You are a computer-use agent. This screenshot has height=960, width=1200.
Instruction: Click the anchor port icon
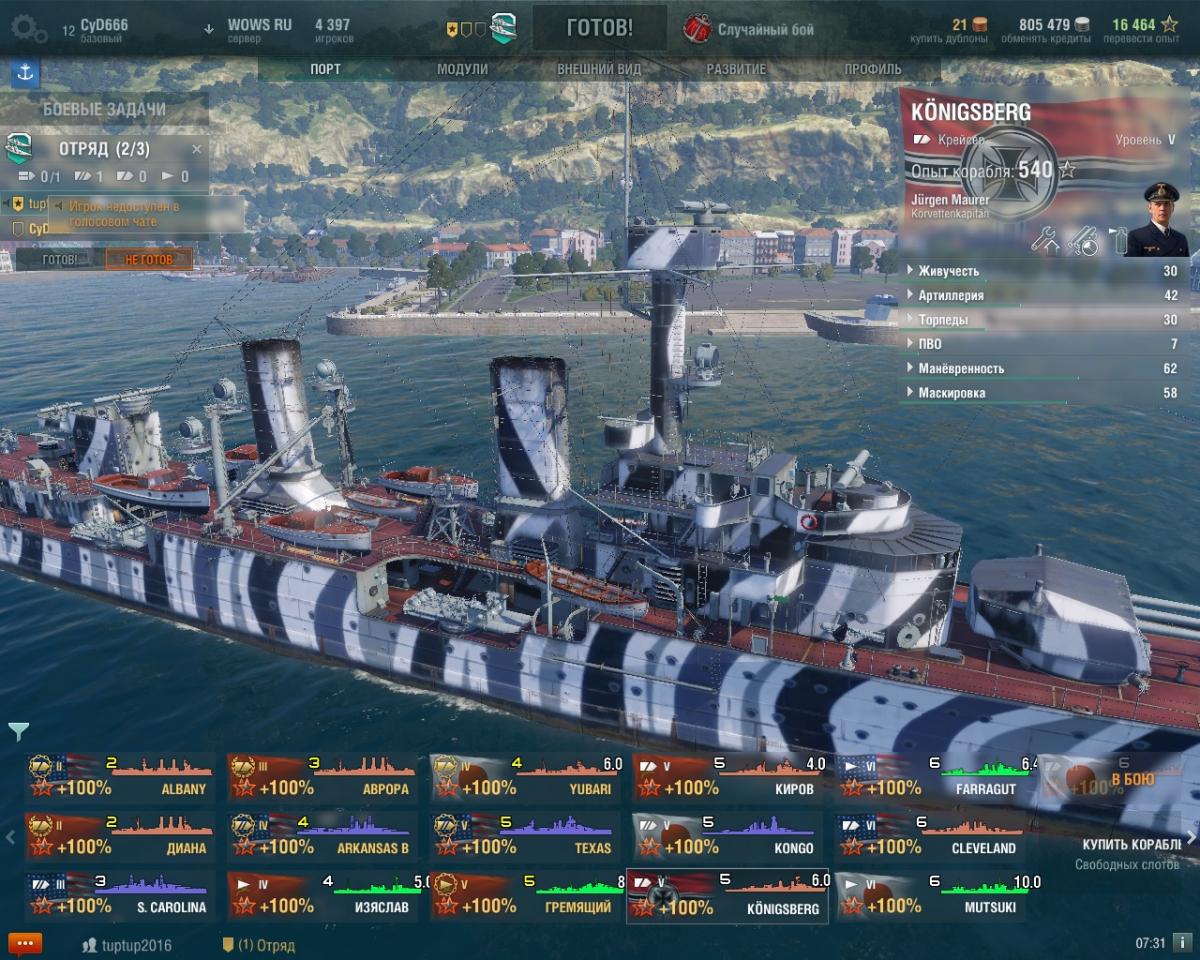tap(24, 74)
